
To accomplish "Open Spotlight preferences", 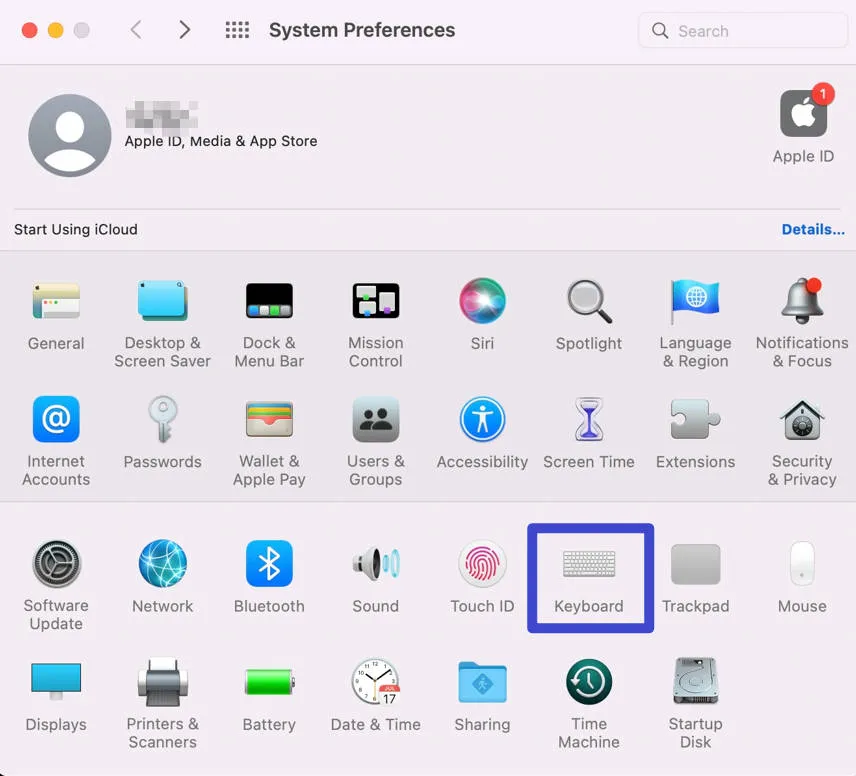I will pyautogui.click(x=588, y=315).
